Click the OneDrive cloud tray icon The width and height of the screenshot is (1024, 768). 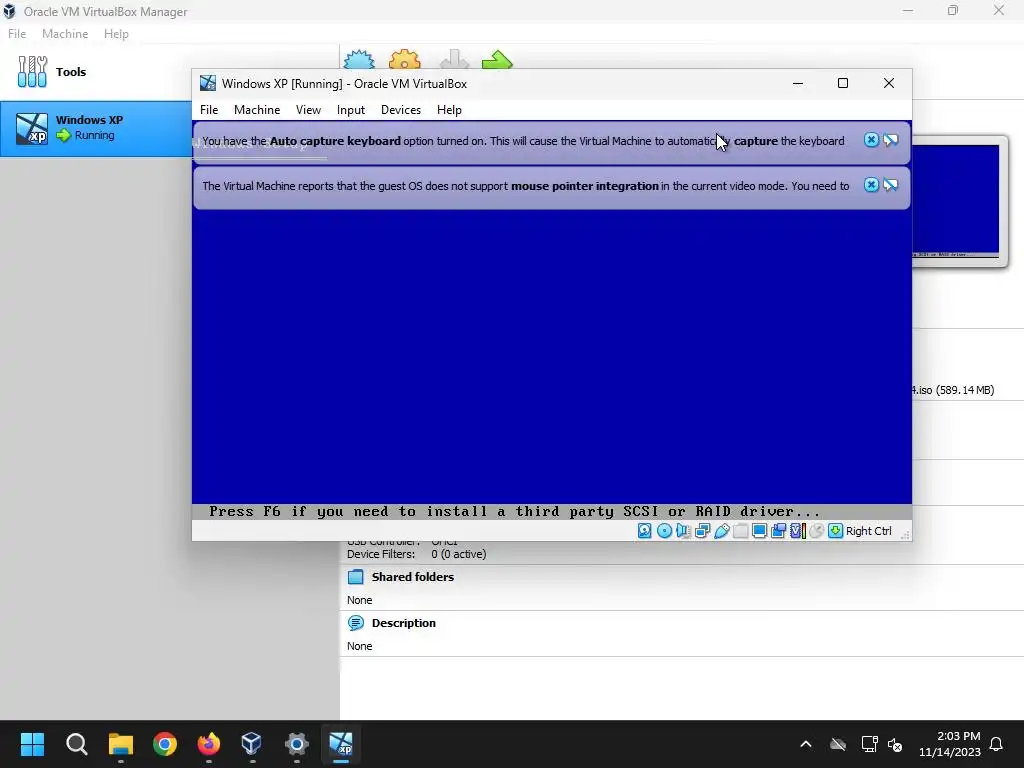coord(838,744)
